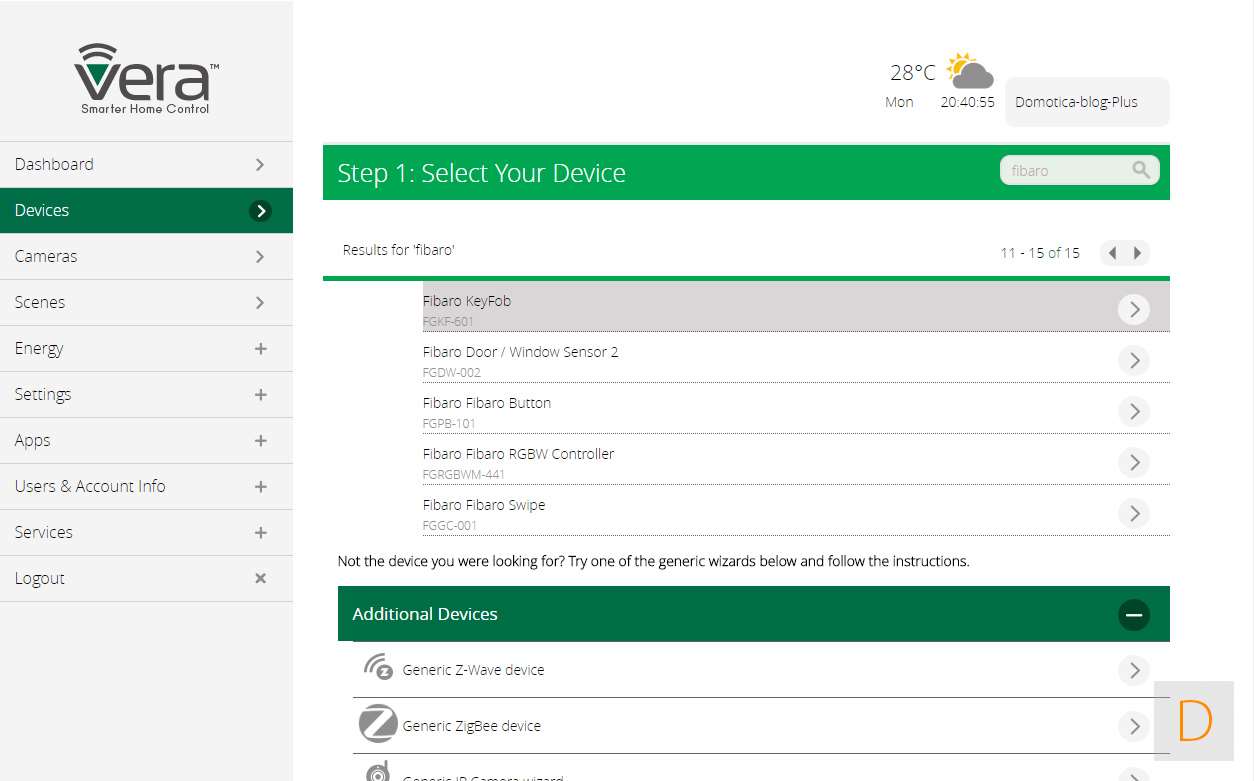Click the weather cloud icon
The image size is (1254, 781).
(969, 72)
